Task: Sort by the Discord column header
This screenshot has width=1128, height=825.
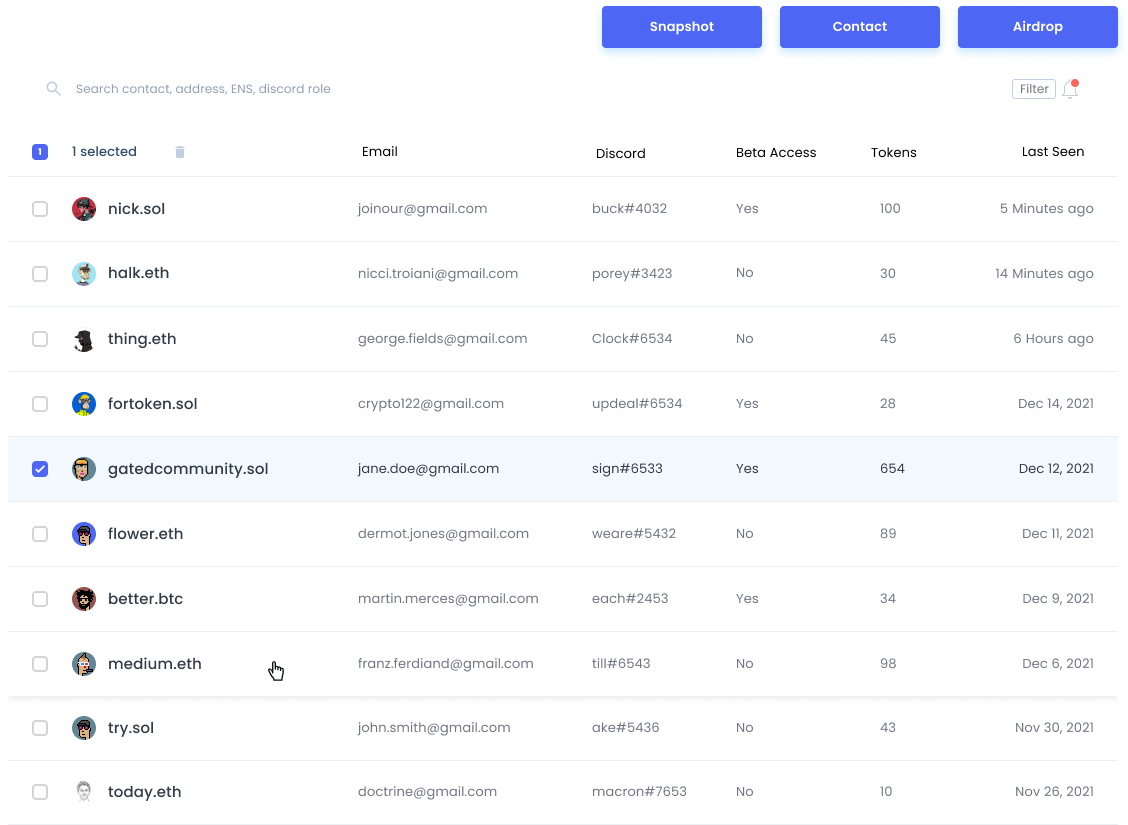Action: tap(621, 153)
